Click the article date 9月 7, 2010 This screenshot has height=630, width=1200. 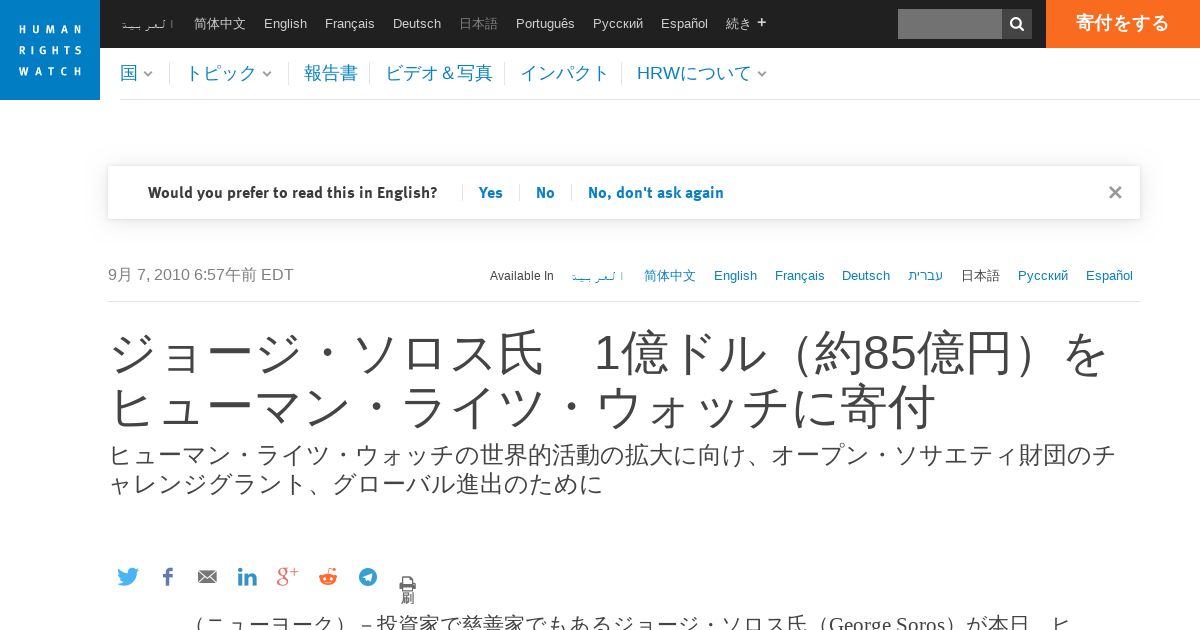tap(201, 275)
